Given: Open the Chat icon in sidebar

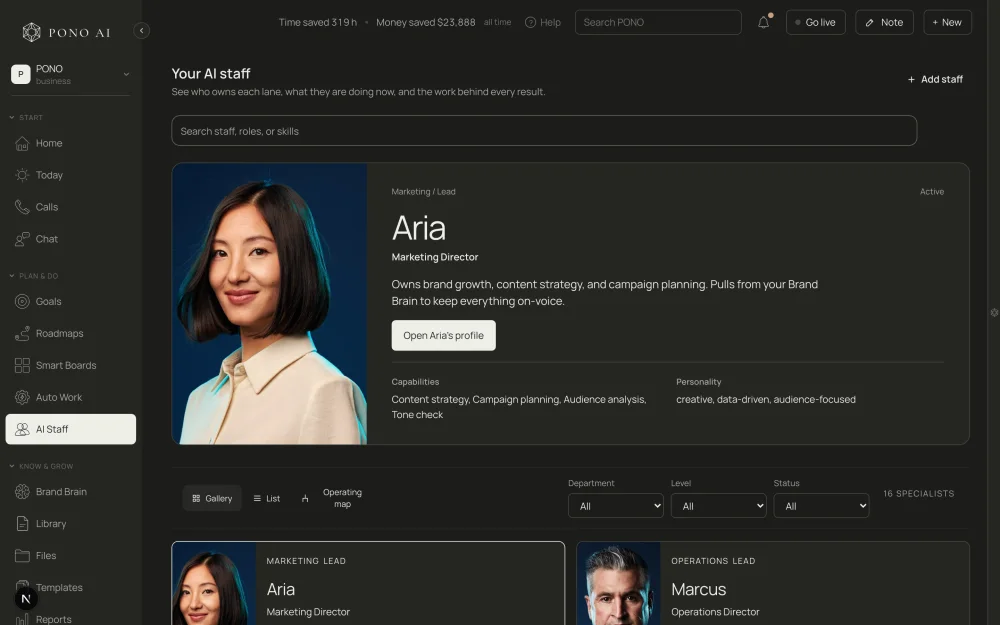Looking at the screenshot, I should point(22,239).
